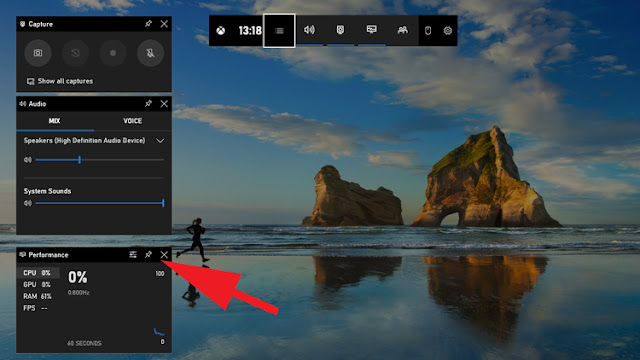Record last 30 seconds button
640x360 pixels.
coord(75,53)
